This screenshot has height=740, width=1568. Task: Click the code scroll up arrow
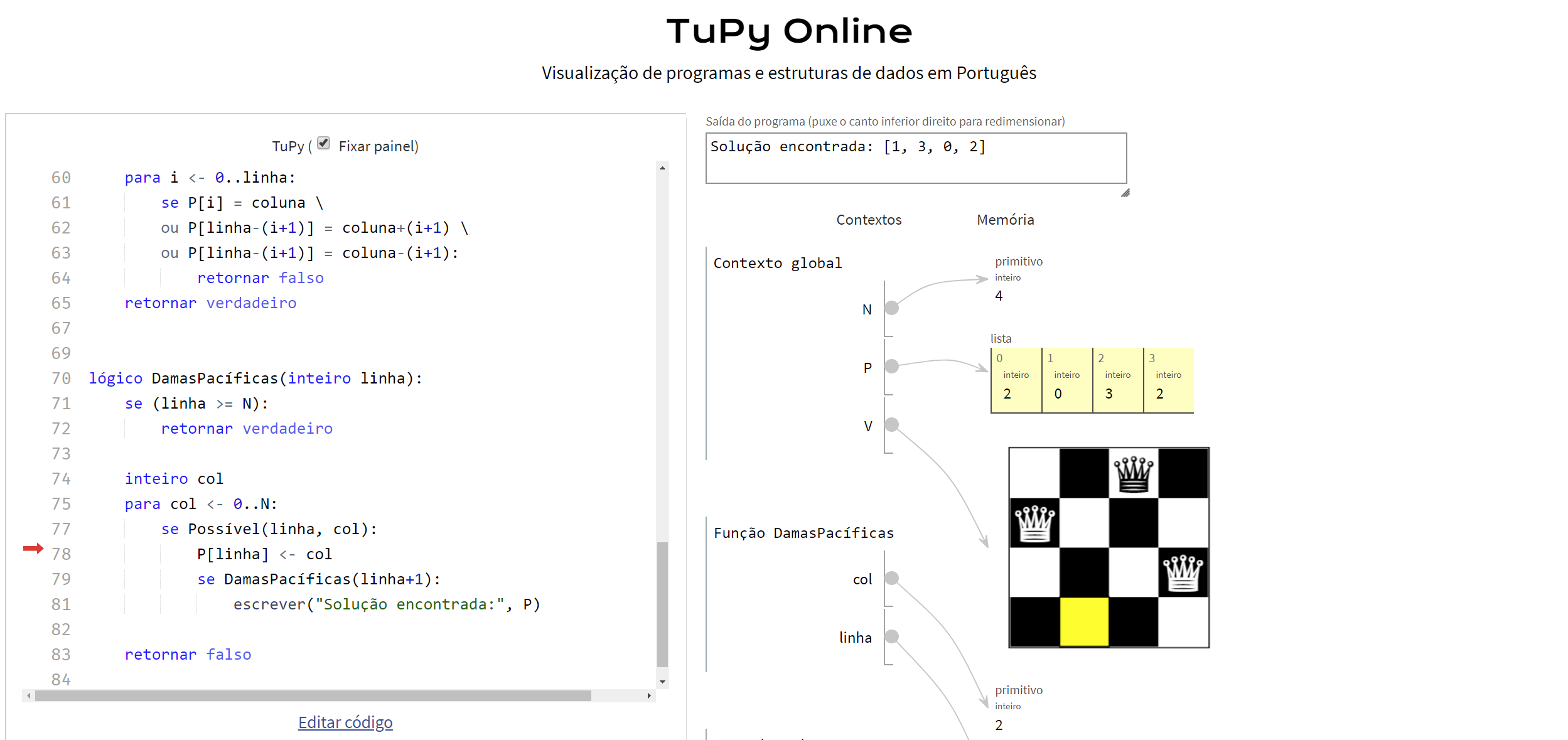(x=662, y=168)
